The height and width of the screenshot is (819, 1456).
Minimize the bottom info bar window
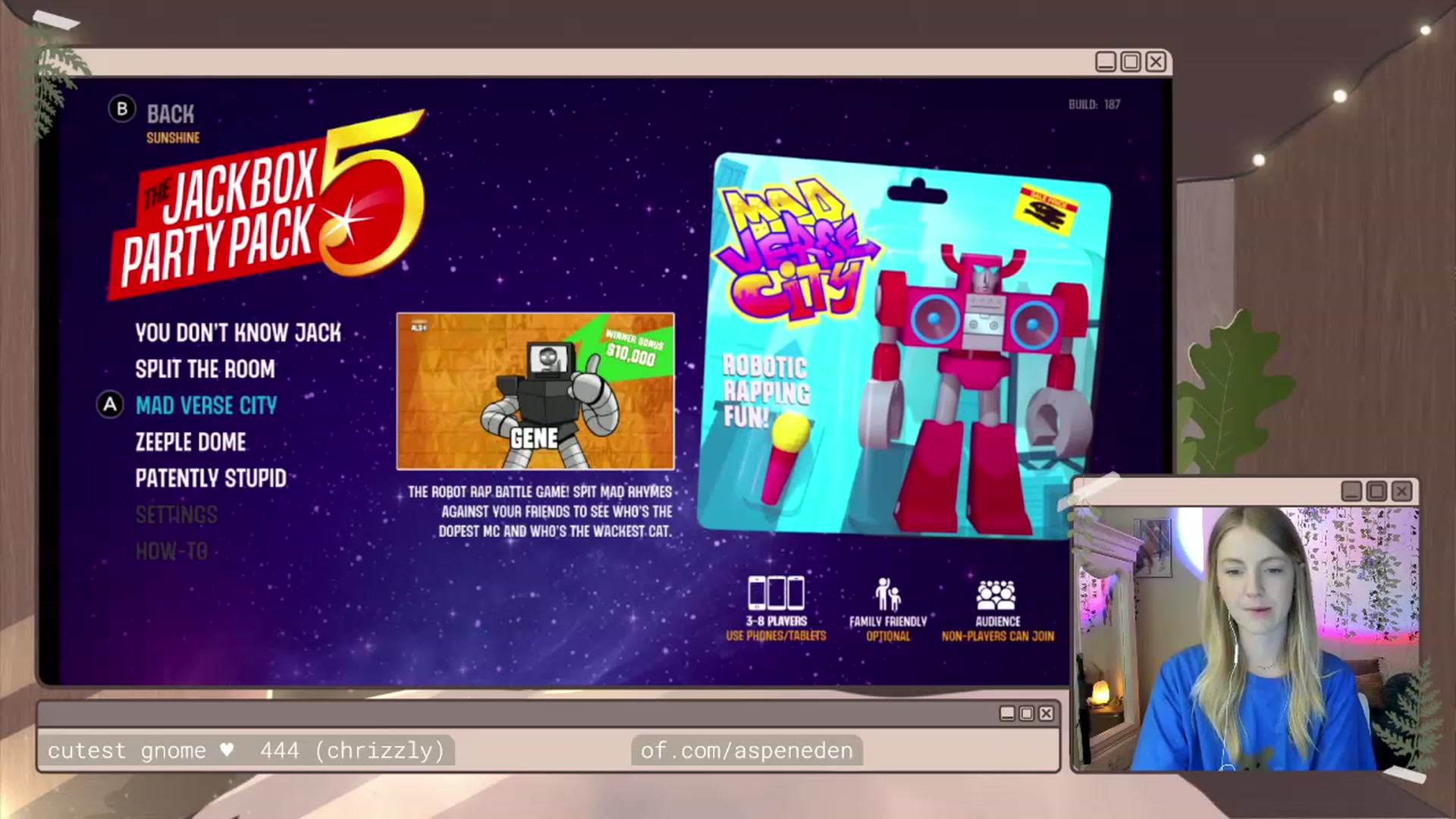coord(1007,714)
